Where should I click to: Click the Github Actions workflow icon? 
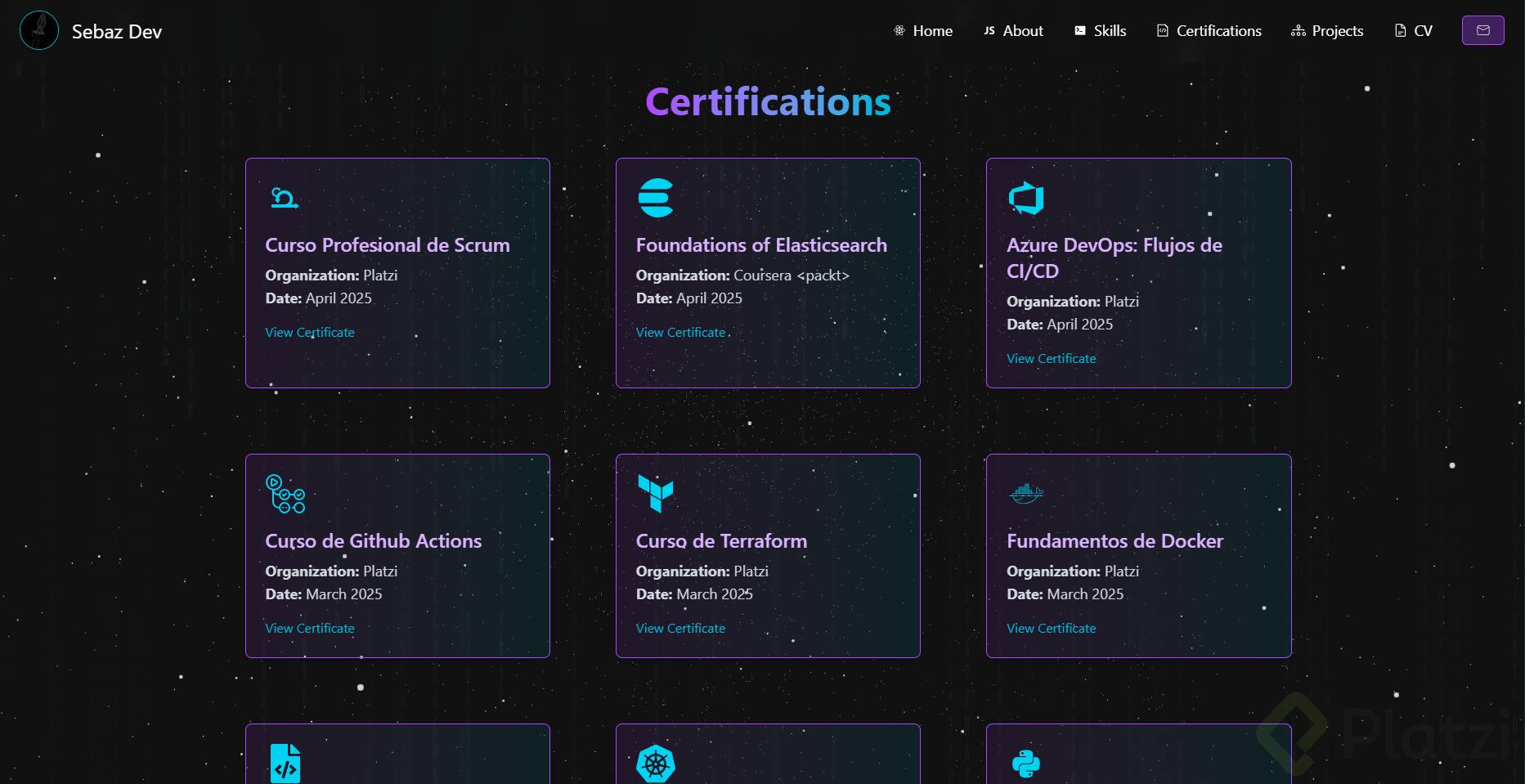click(x=285, y=494)
